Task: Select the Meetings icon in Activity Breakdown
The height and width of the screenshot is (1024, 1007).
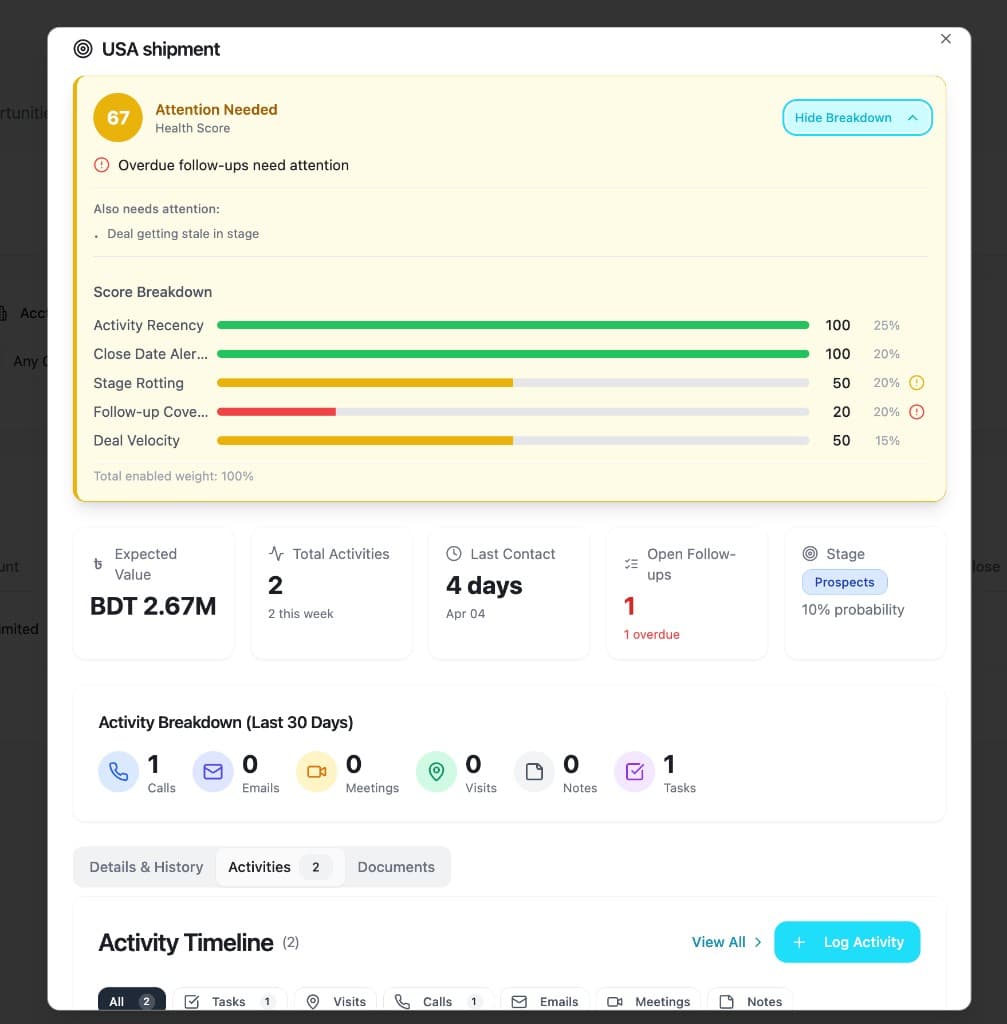Action: click(317, 771)
